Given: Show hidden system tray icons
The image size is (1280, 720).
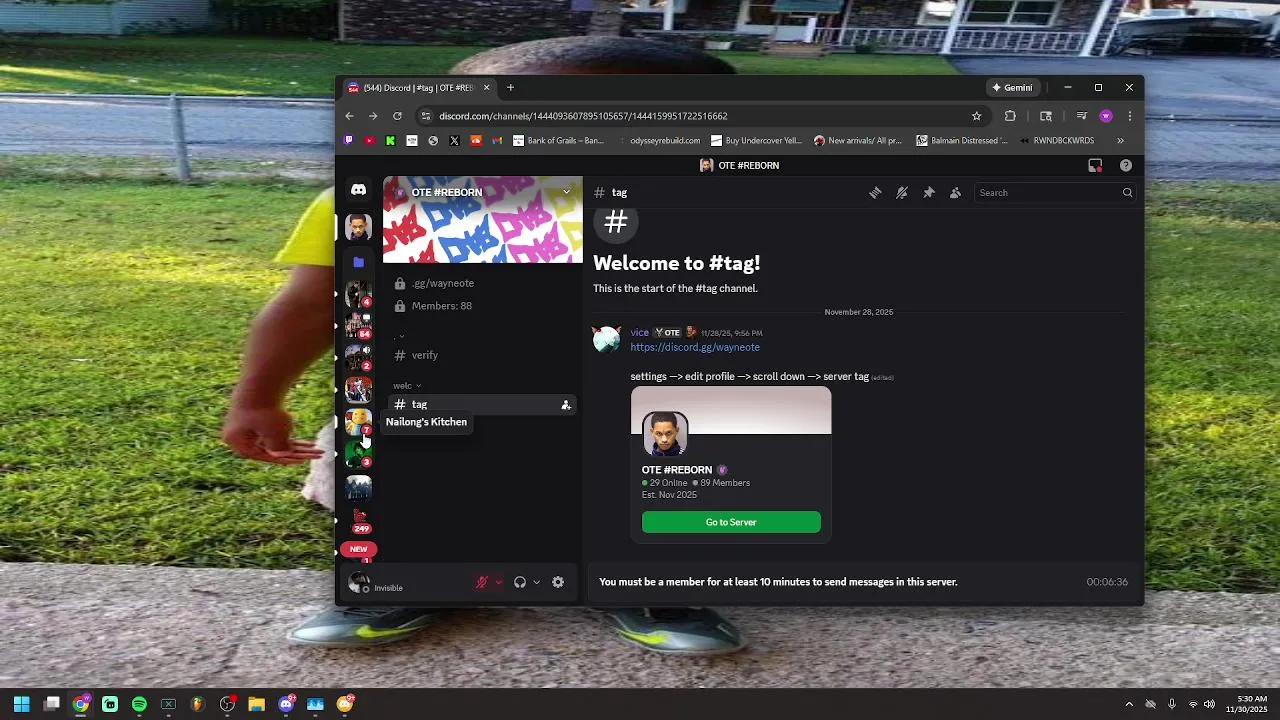Looking at the screenshot, I should [x=1129, y=704].
